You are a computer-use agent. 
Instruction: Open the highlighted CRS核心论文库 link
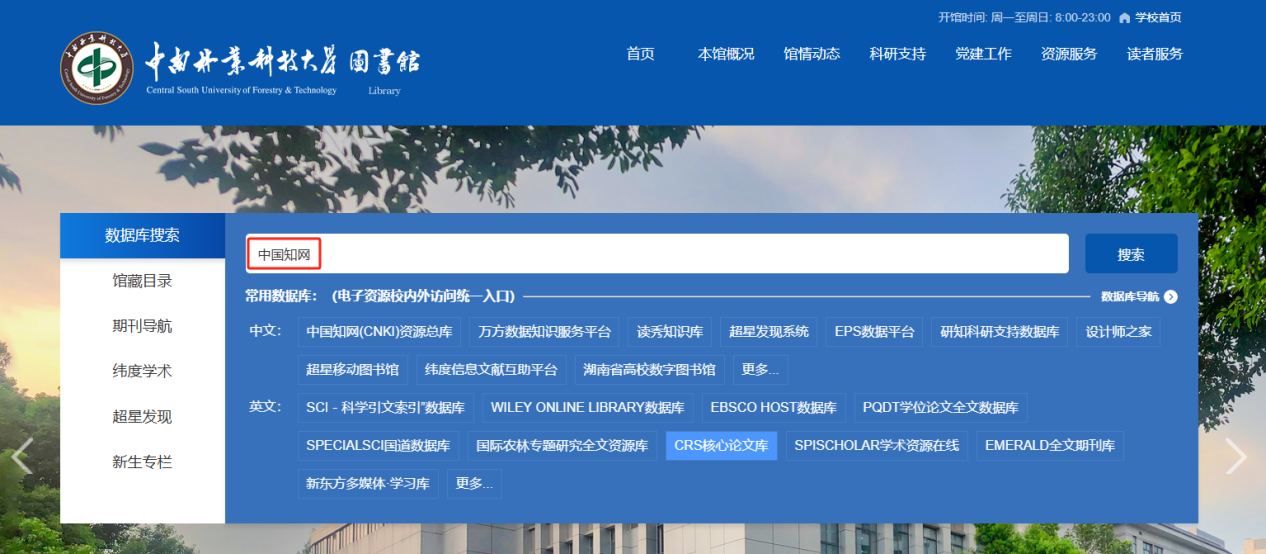[x=721, y=446]
